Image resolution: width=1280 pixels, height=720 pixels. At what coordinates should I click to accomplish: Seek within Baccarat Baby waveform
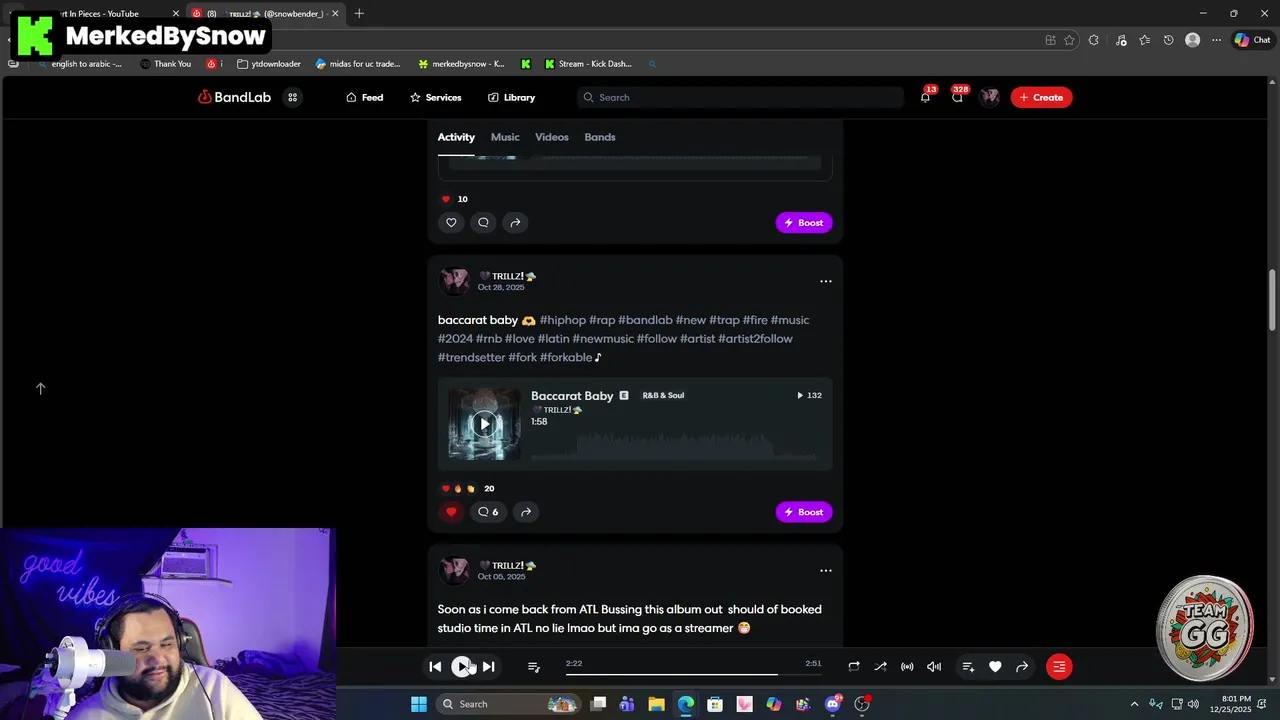tap(675, 445)
